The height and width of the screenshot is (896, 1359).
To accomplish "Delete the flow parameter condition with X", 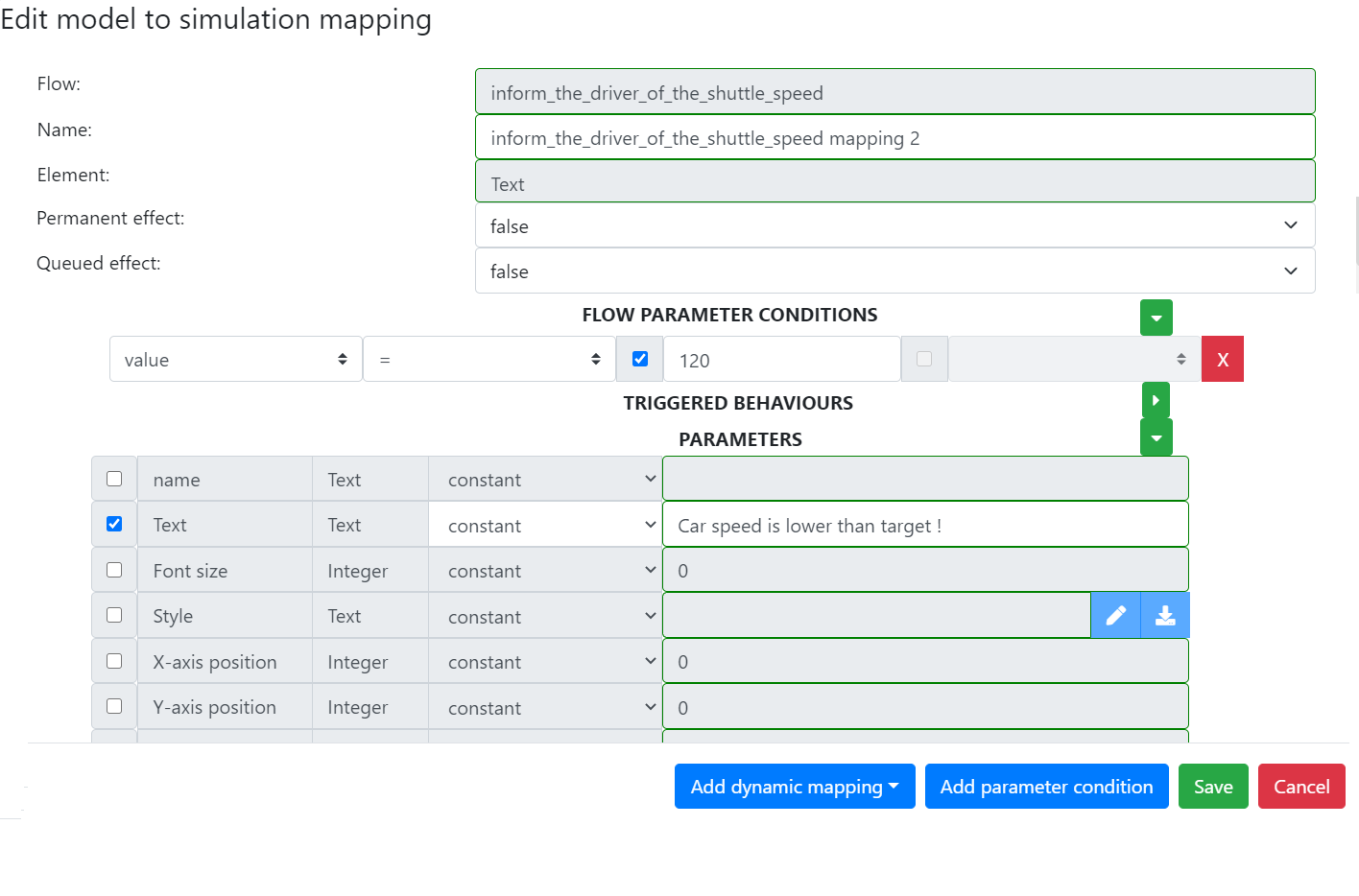I will pyautogui.click(x=1223, y=360).
